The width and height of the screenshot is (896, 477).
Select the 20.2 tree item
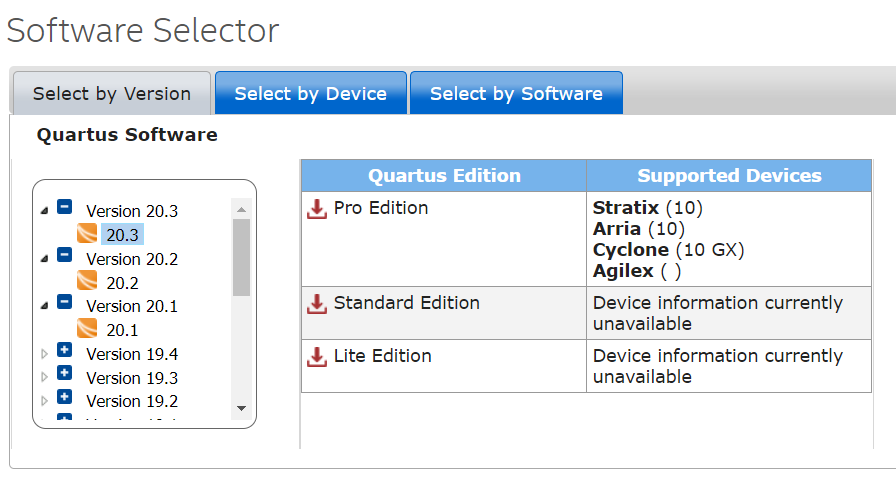122,283
